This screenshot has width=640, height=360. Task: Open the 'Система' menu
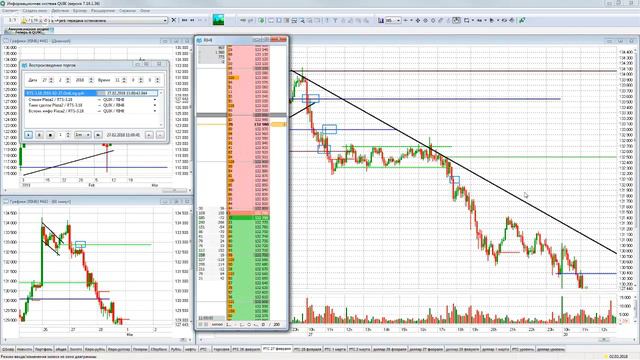(10, 11)
